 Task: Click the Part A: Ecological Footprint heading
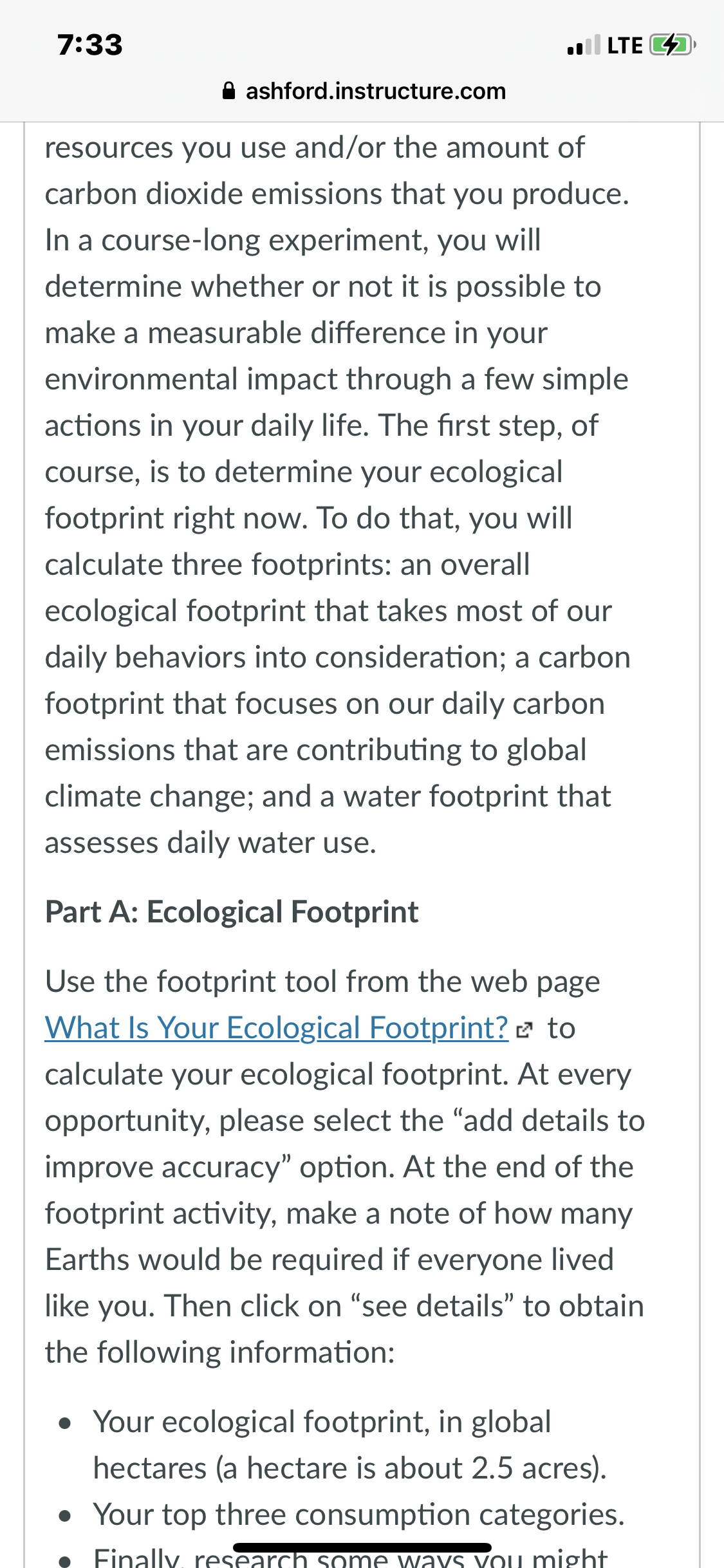coord(232,912)
